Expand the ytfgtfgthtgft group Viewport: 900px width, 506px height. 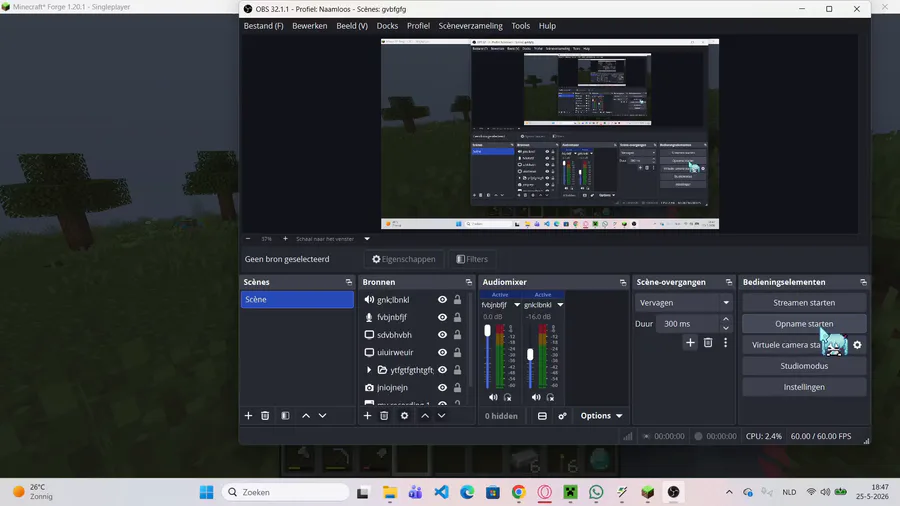pos(368,370)
